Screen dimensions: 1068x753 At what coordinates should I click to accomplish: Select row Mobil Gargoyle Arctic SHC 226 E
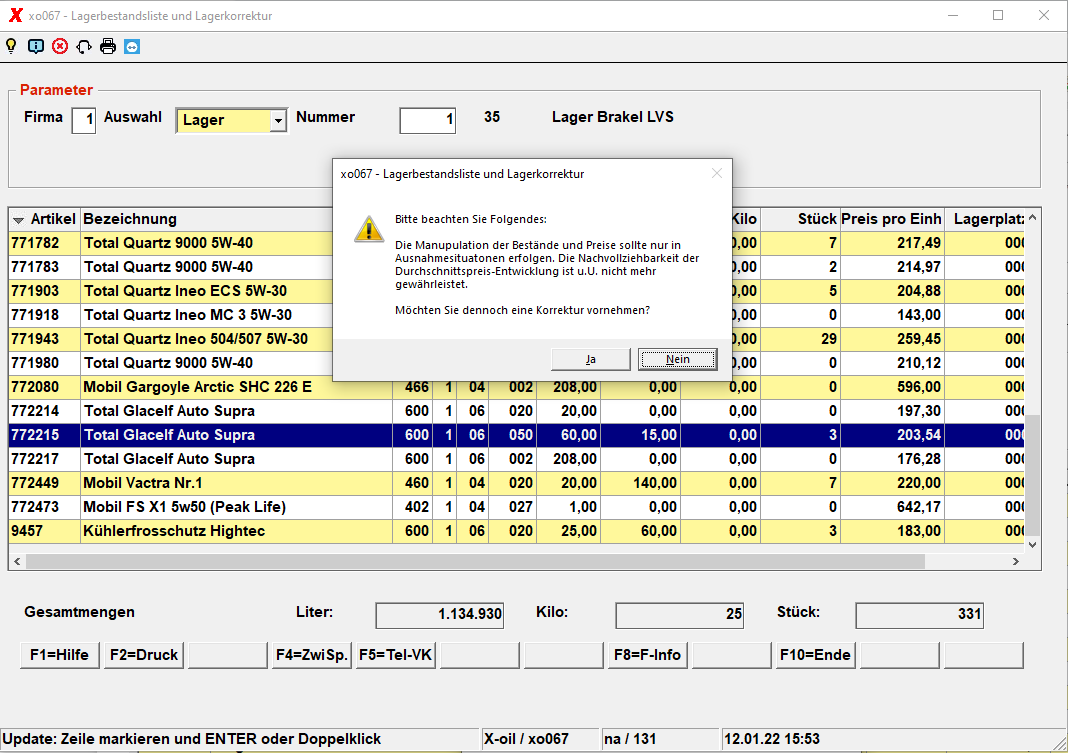click(517, 387)
